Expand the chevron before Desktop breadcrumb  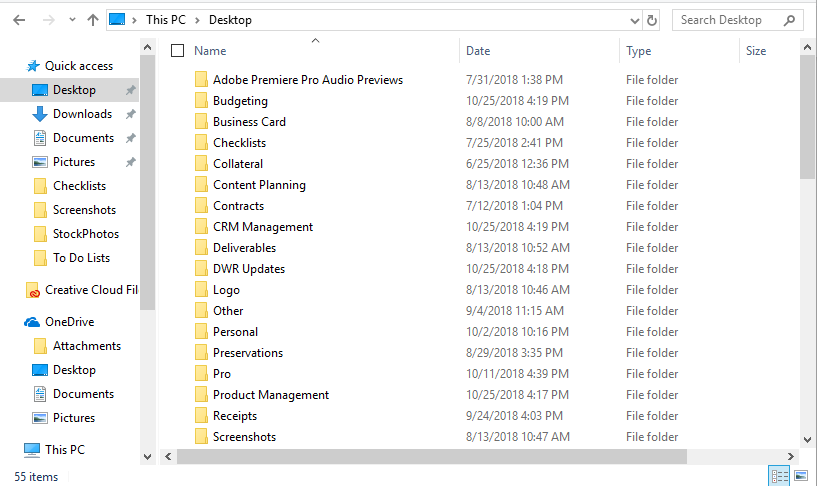197,20
